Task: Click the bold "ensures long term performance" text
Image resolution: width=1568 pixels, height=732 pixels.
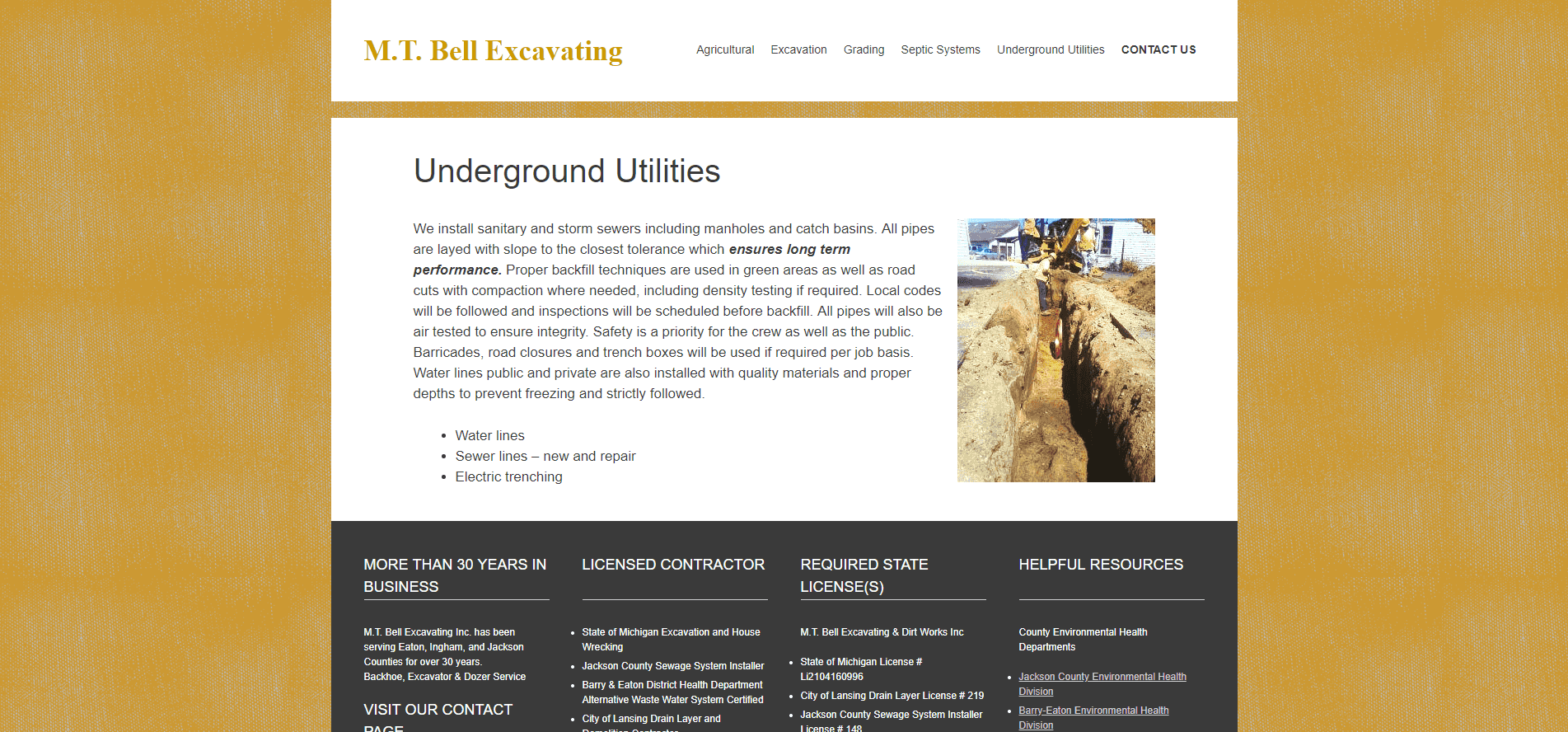Action: pyautogui.click(x=789, y=250)
